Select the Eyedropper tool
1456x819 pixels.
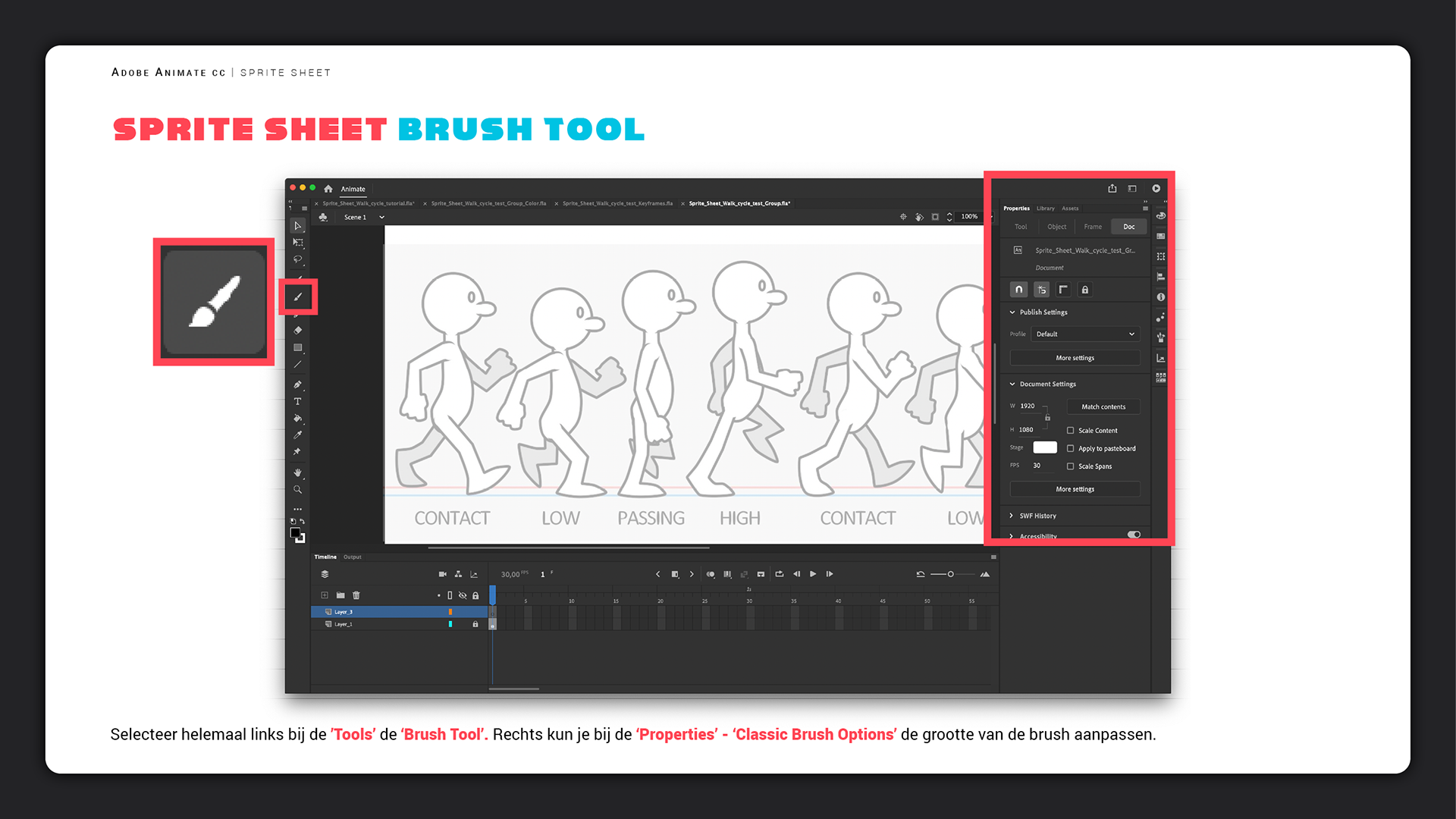click(297, 435)
